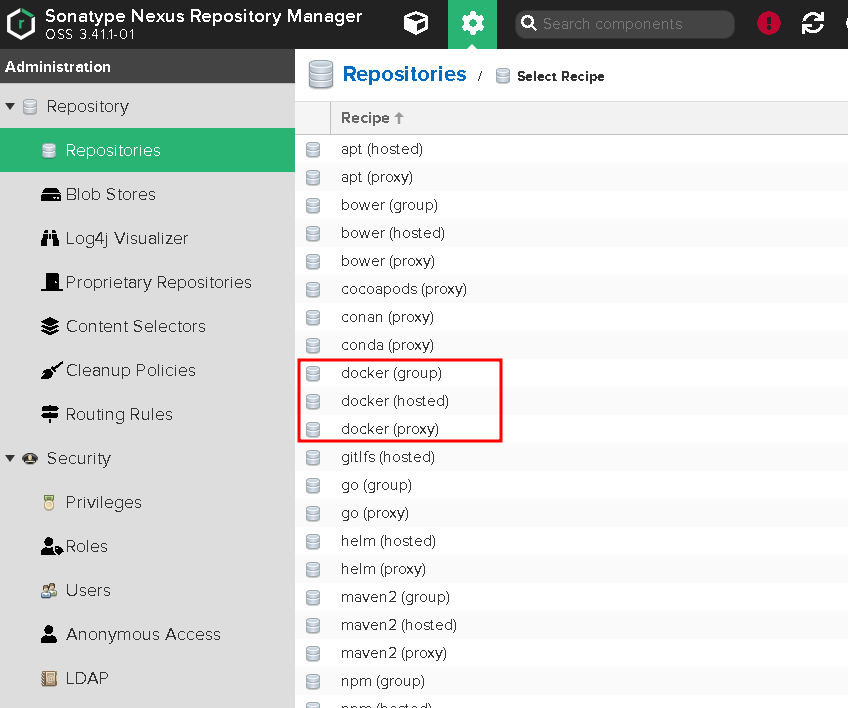Image resolution: width=848 pixels, height=708 pixels.
Task: Select the maven2 (group) recipe
Action: [x=571, y=597]
